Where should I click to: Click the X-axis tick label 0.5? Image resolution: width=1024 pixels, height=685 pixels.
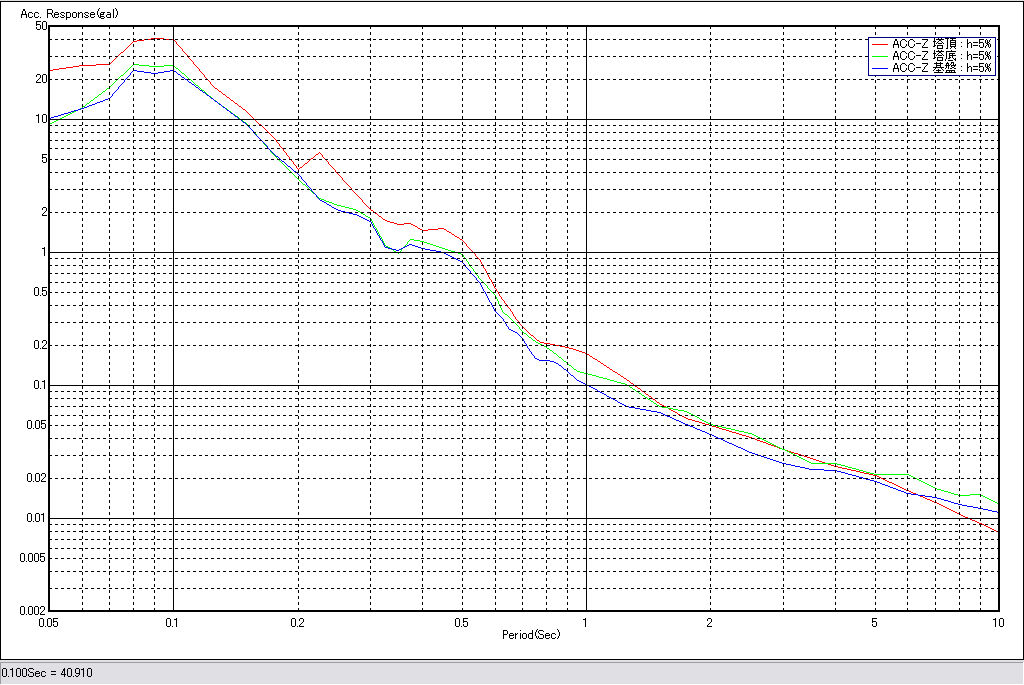point(462,621)
